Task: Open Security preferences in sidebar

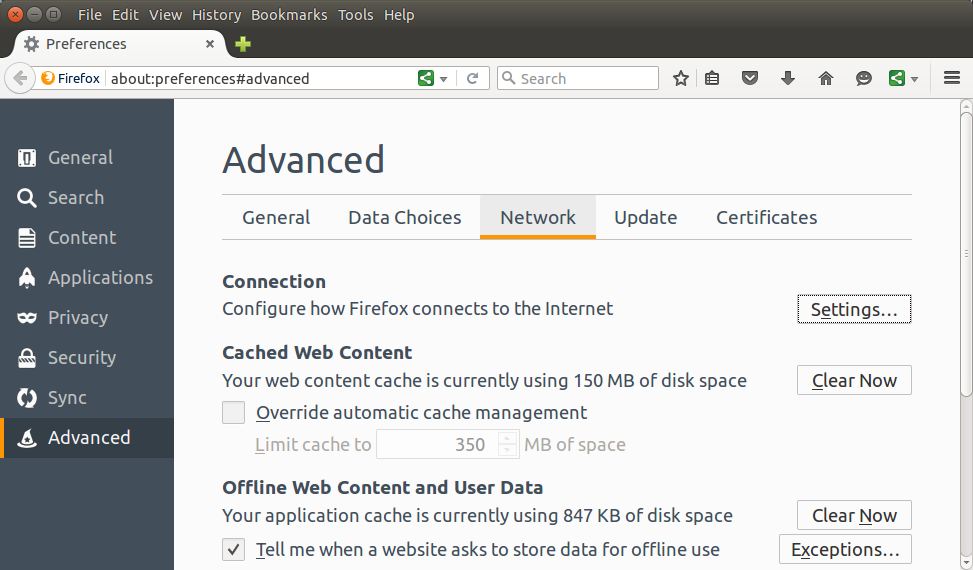Action: [x=87, y=358]
